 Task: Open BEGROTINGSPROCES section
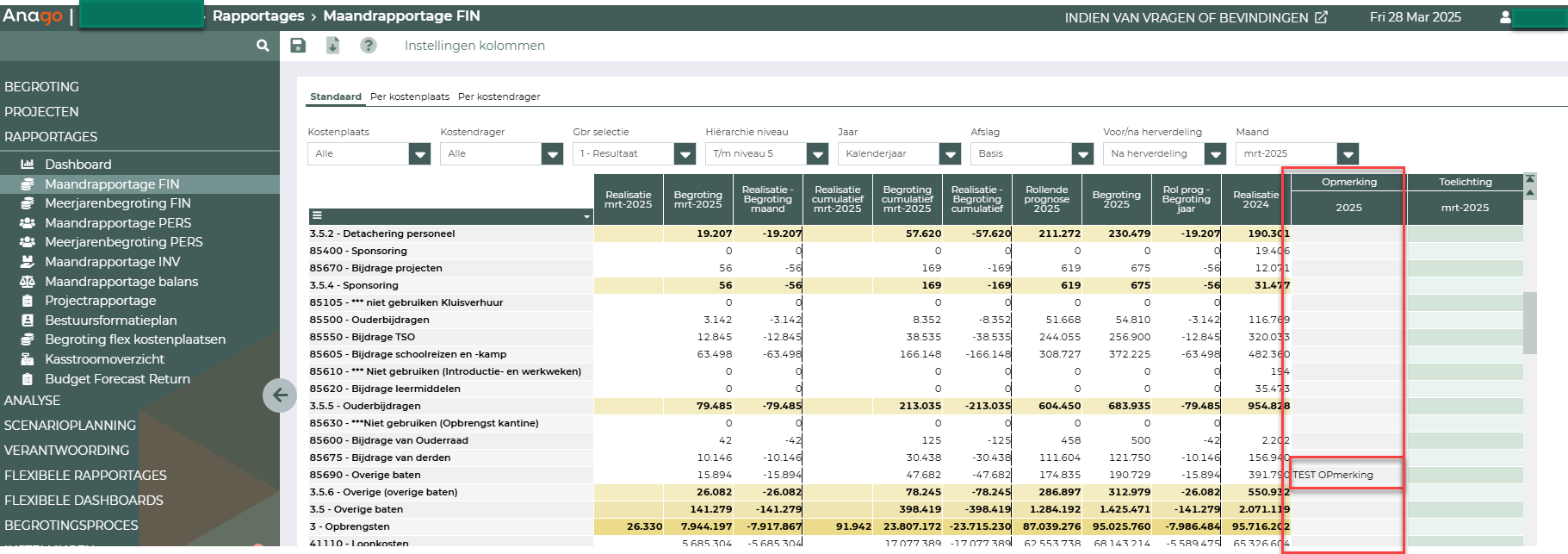click(71, 526)
